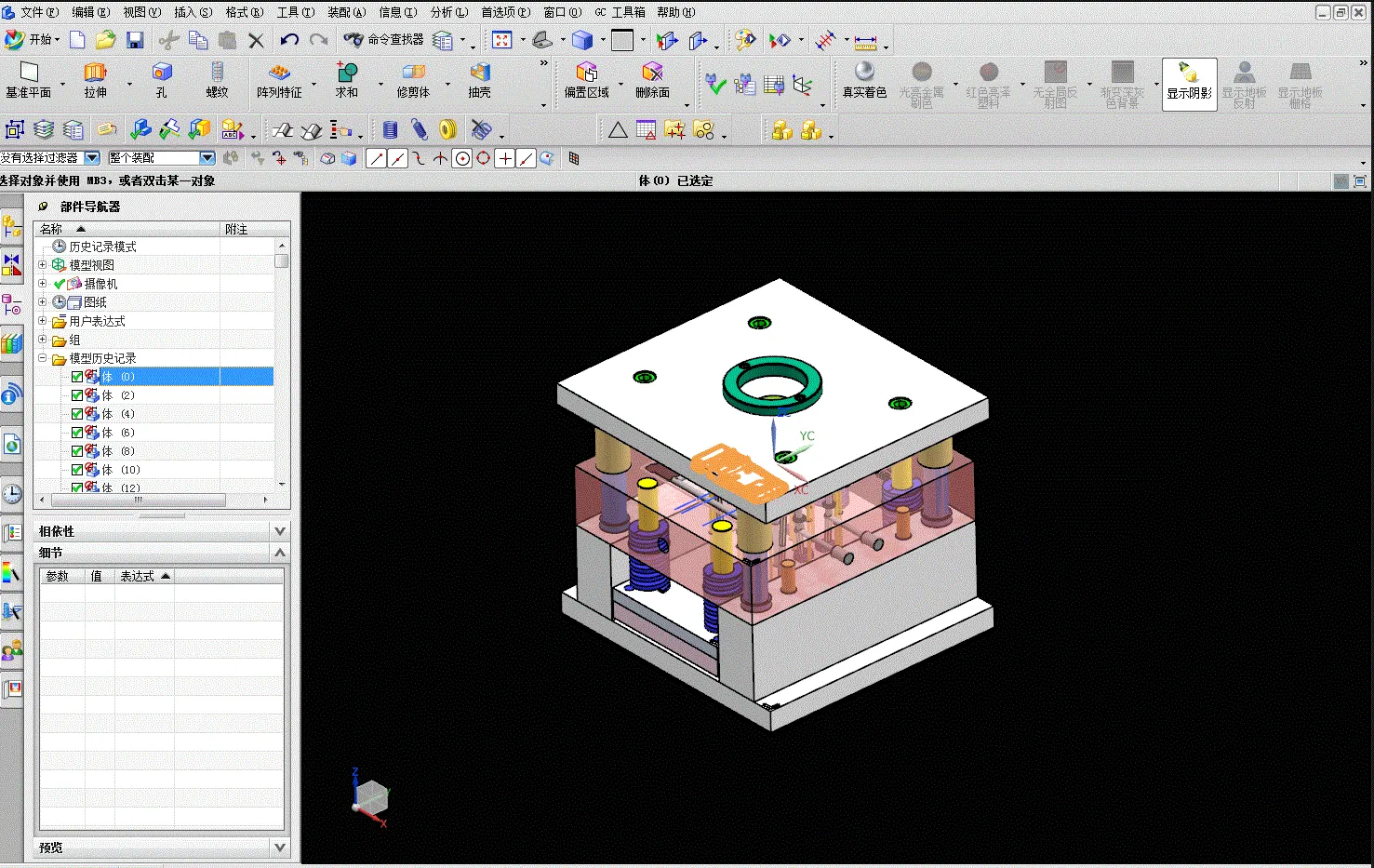Expand the 模型视图 tree node

pyautogui.click(x=42, y=265)
